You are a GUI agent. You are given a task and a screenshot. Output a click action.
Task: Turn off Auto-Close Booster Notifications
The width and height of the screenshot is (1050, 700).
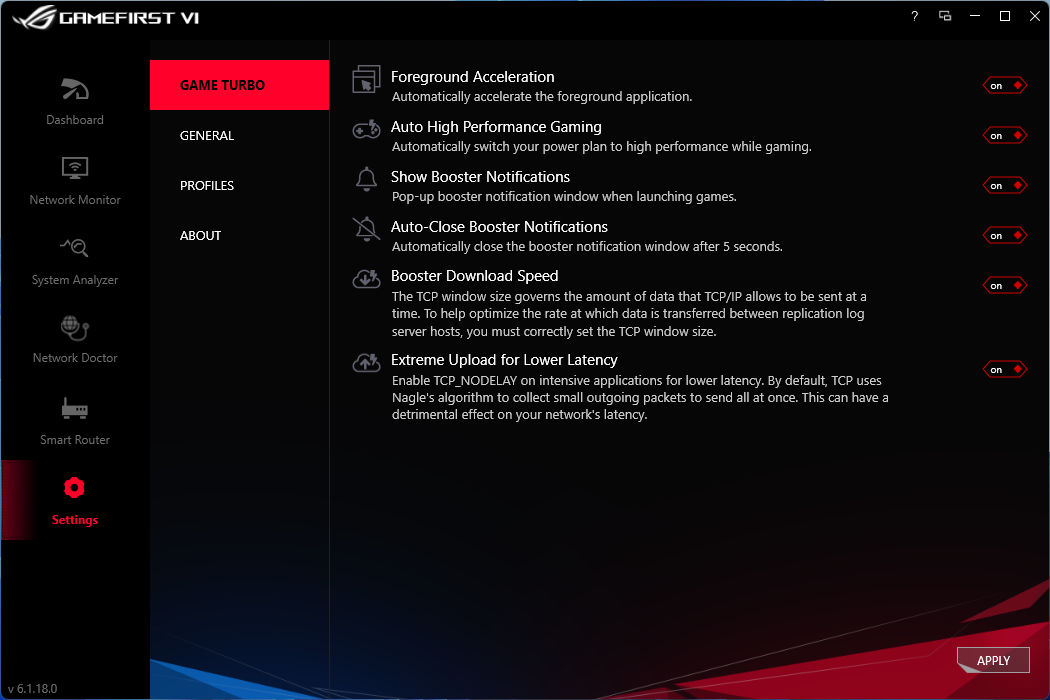(1004, 235)
